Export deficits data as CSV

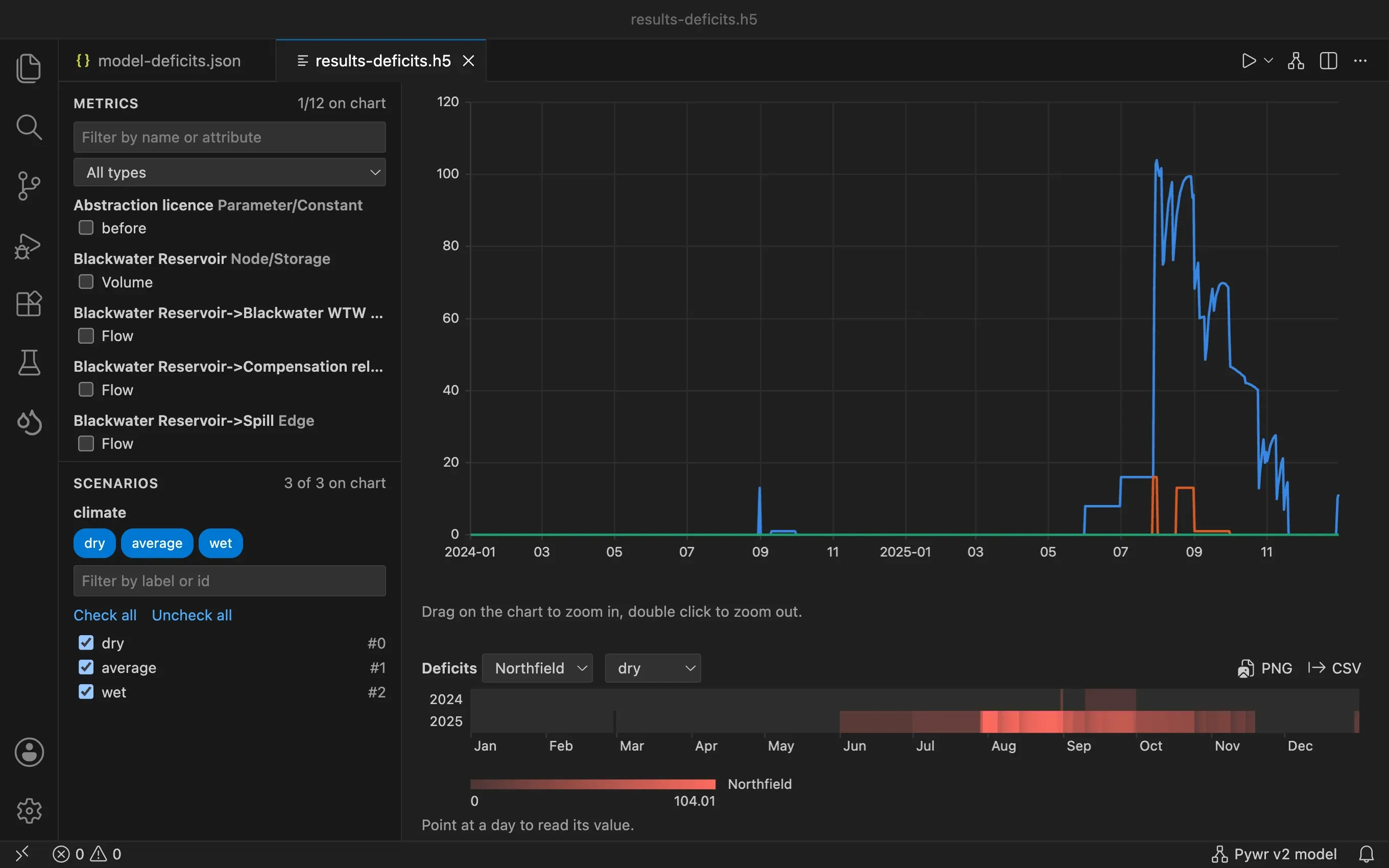[x=1334, y=668]
